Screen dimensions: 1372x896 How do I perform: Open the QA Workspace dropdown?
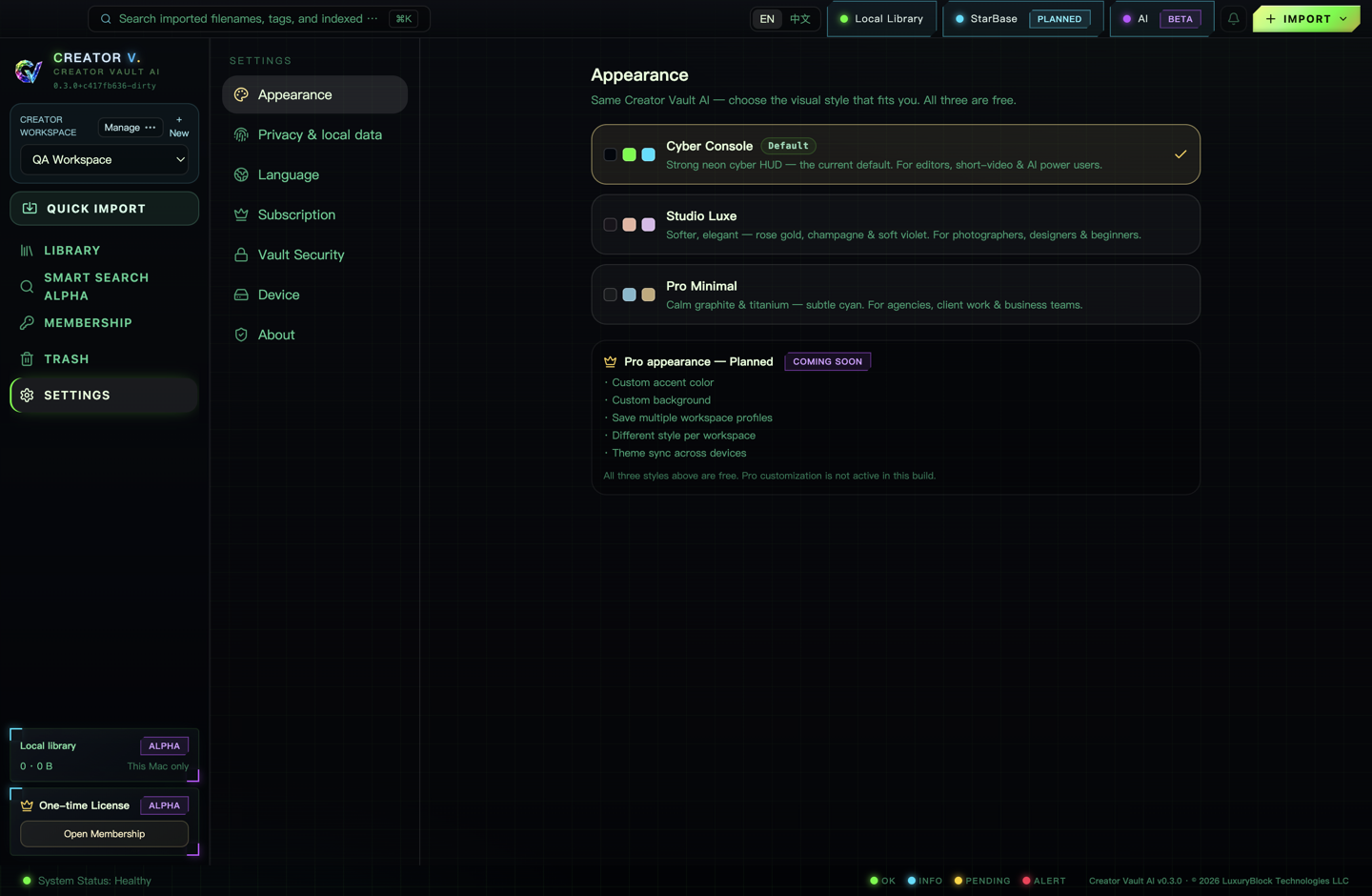105,160
